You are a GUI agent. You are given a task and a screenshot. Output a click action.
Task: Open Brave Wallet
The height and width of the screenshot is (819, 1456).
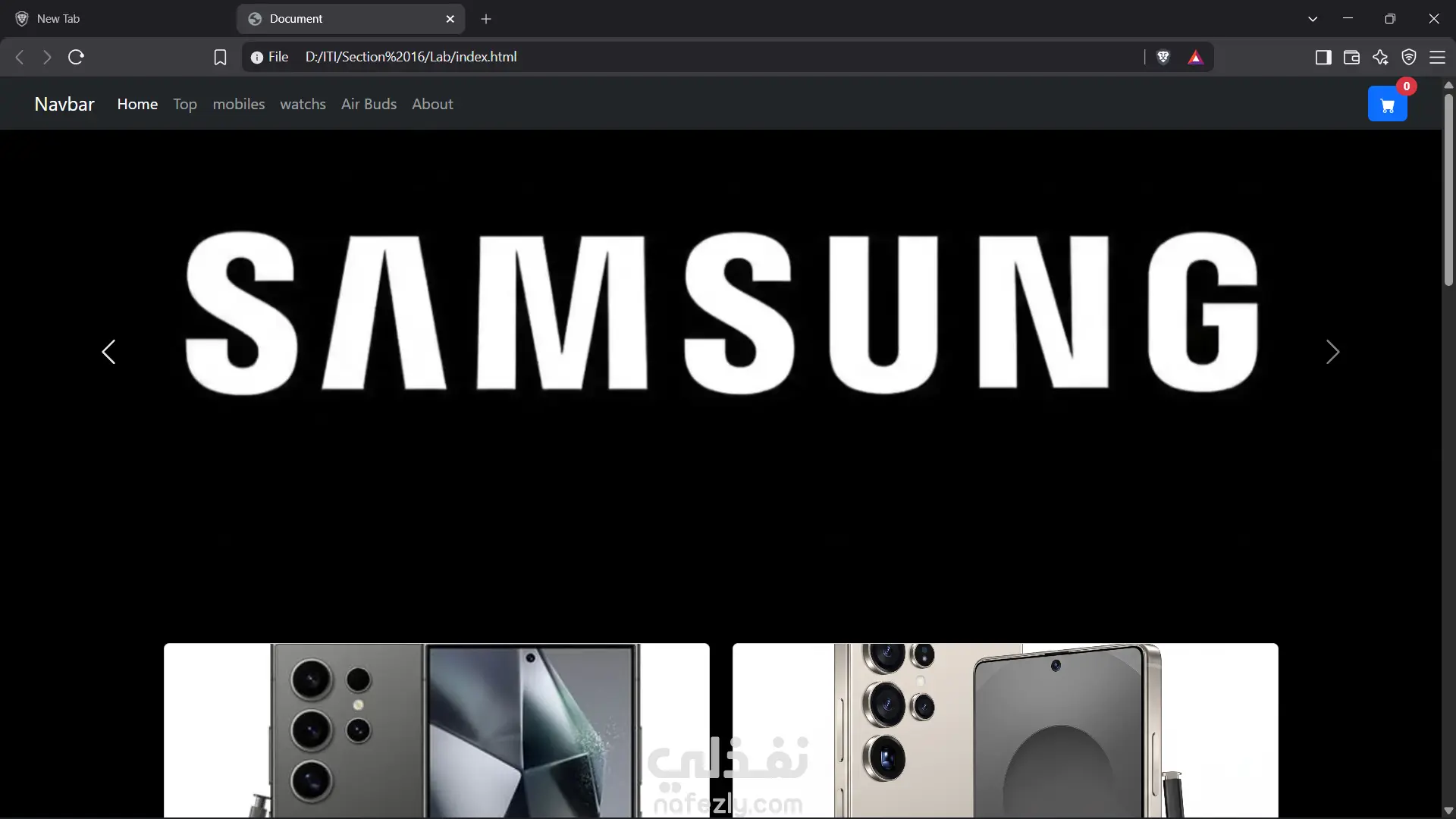tap(1351, 57)
